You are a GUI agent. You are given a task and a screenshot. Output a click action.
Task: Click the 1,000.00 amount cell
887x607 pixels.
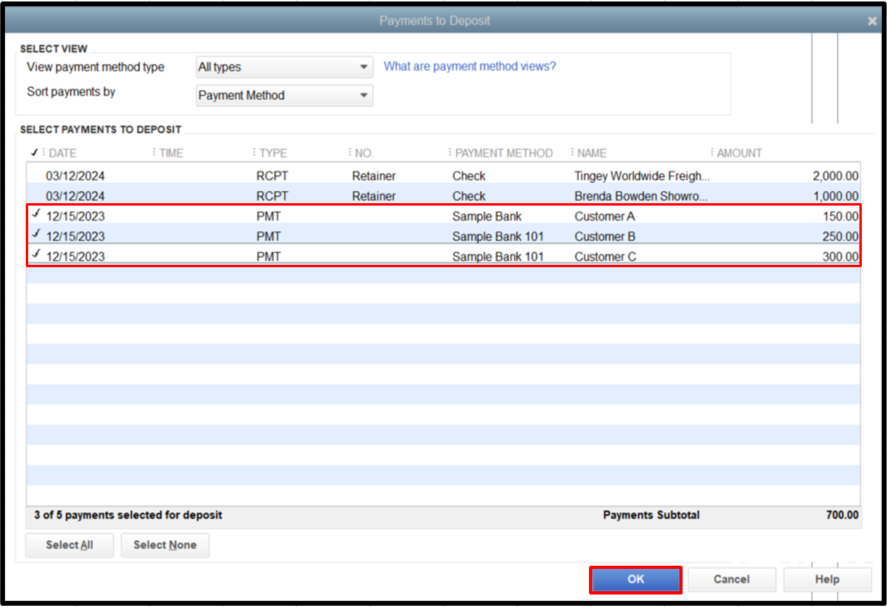[x=836, y=196]
